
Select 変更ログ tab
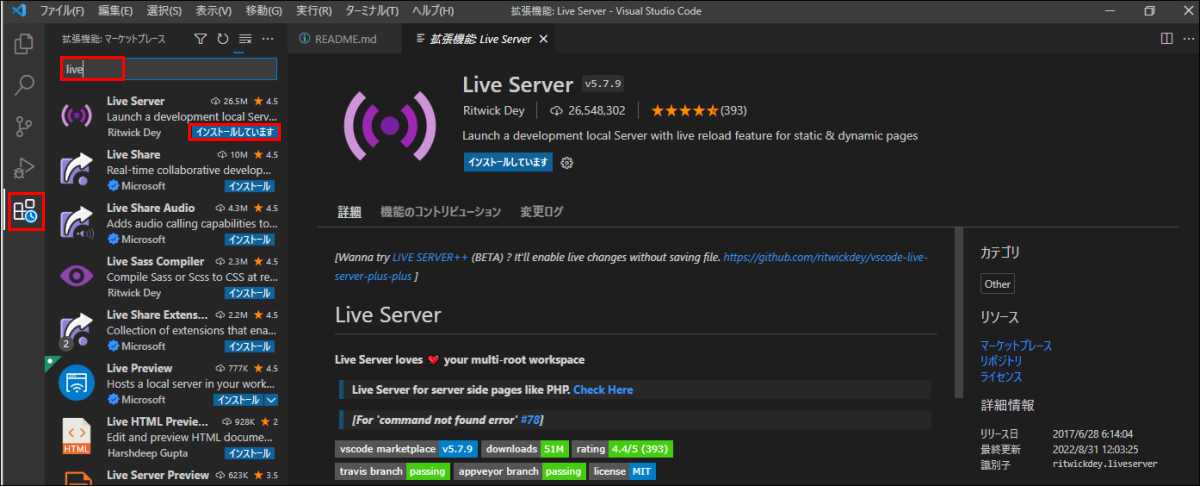point(542,212)
